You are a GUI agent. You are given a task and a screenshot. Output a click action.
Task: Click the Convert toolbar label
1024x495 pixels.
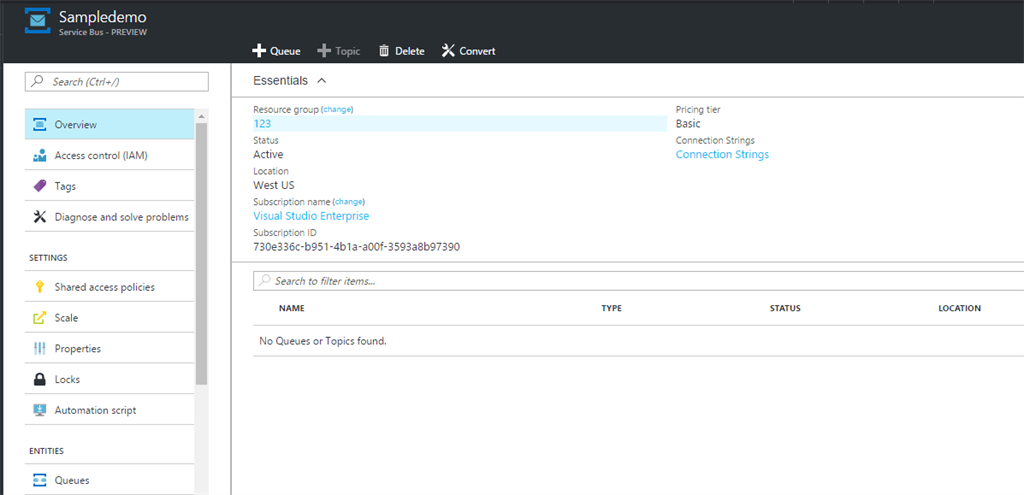pos(477,52)
